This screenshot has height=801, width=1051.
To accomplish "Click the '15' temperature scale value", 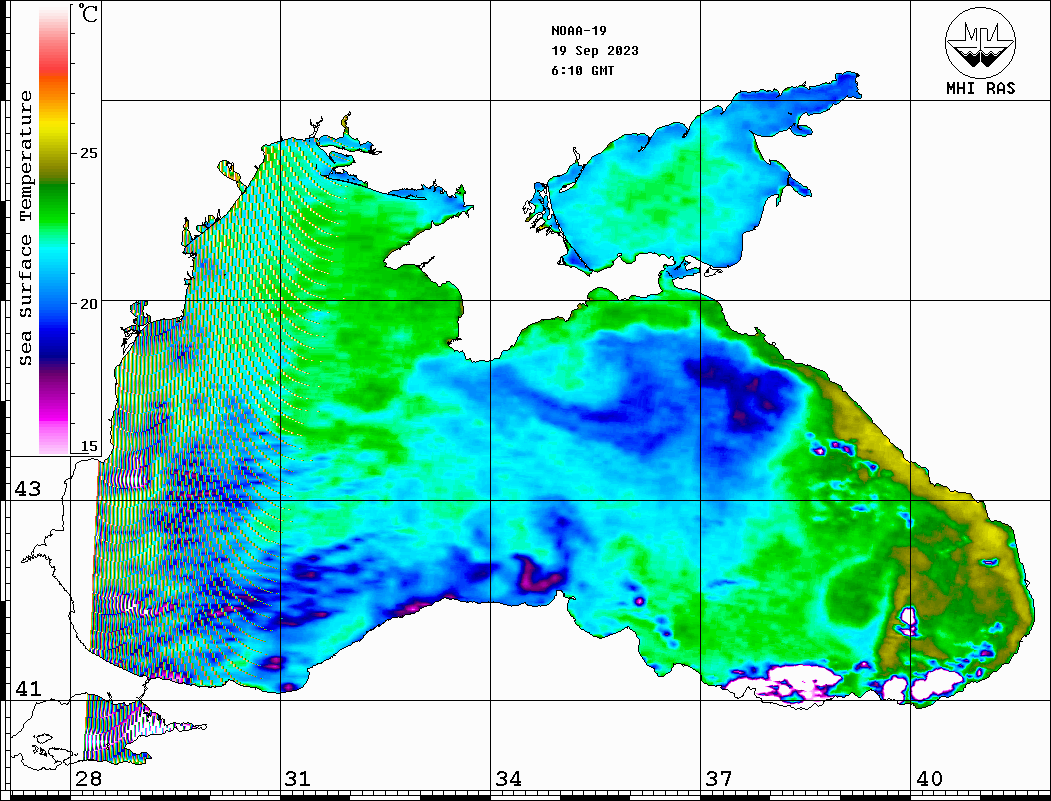I will [88, 446].
